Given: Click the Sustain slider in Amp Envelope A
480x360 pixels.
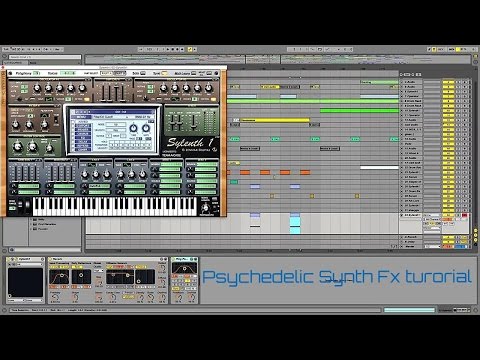Looking at the screenshot, I should (117, 93).
